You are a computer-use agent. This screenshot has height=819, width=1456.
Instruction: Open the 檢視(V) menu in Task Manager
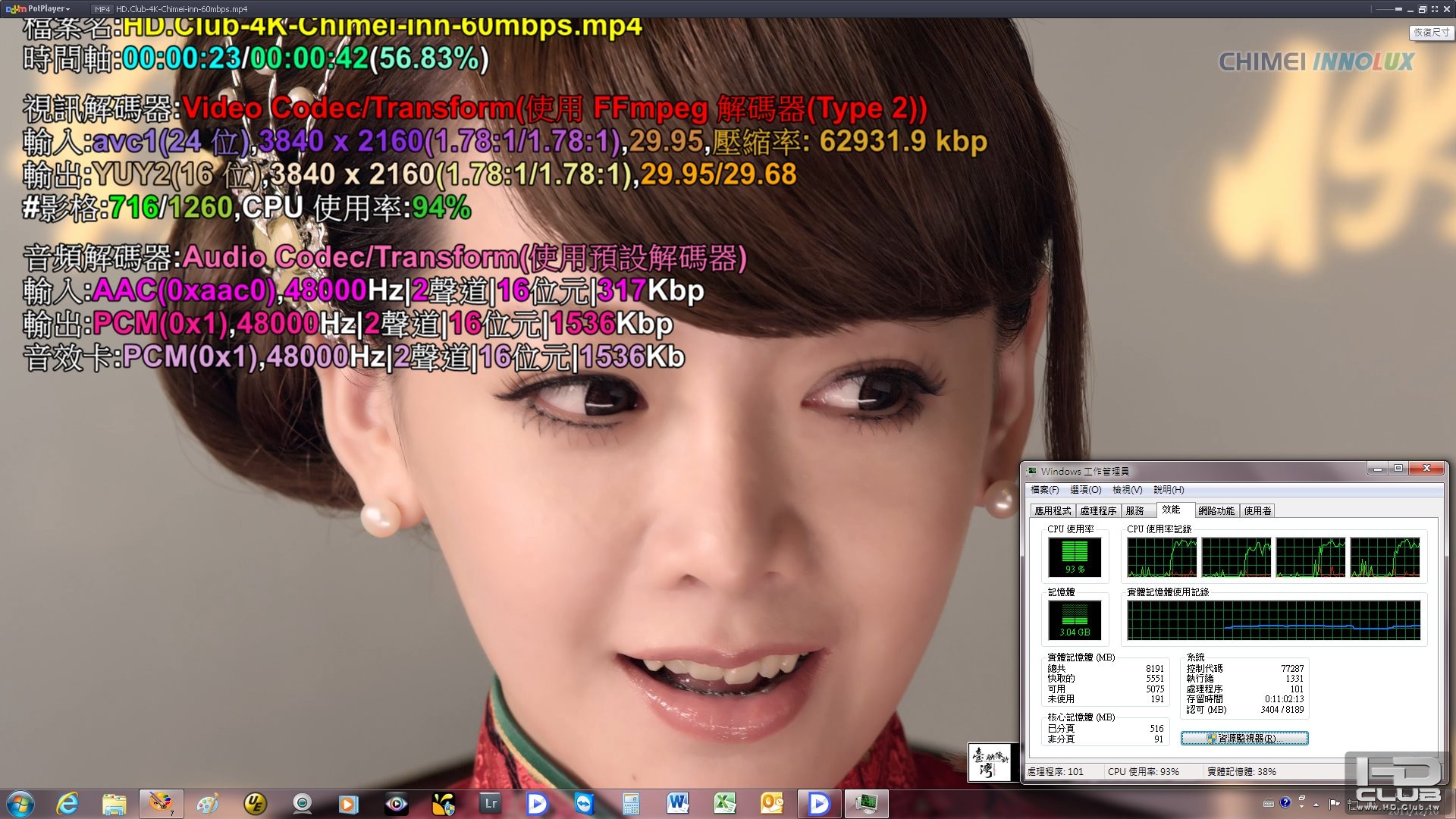1127,490
